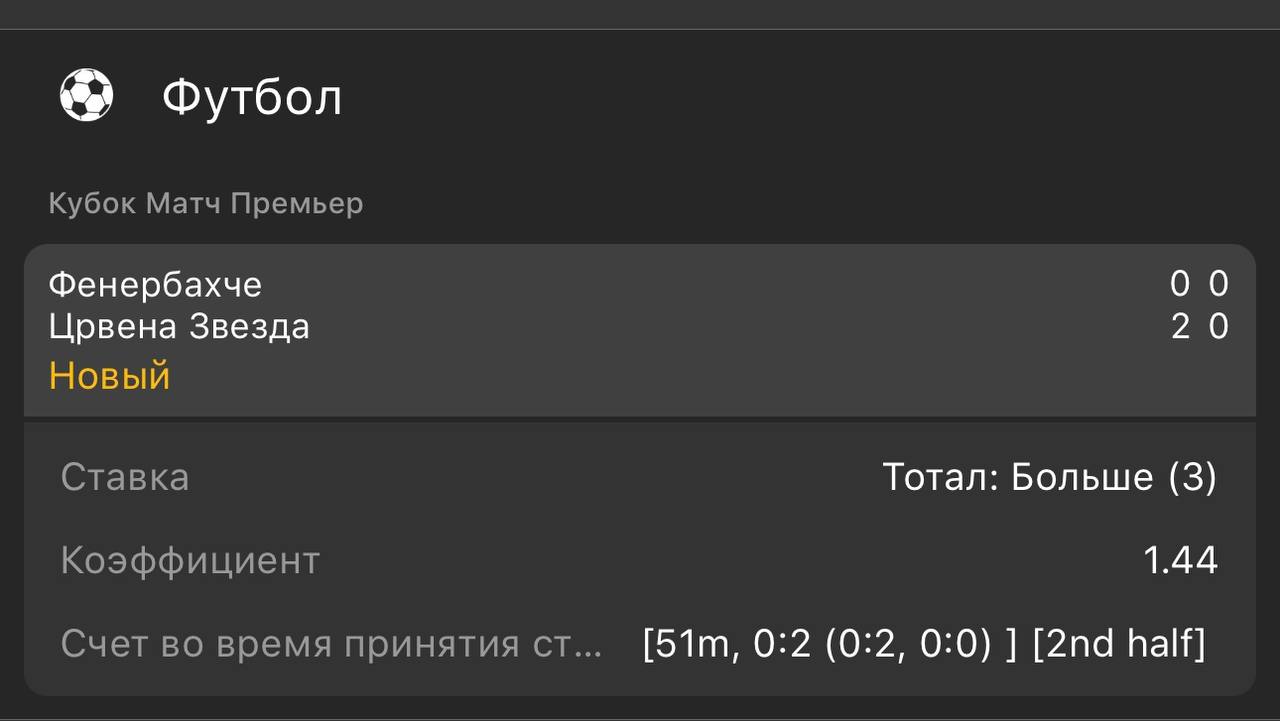Click Фенербахче's second score digit
The width and height of the screenshot is (1280, 721).
[x=1218, y=285]
